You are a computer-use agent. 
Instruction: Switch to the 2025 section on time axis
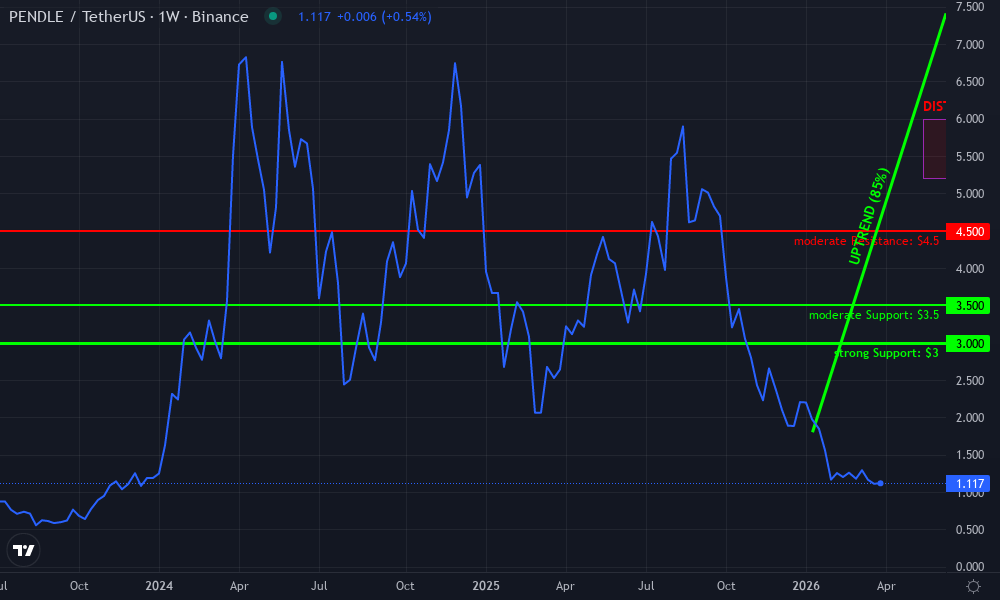[x=486, y=587]
